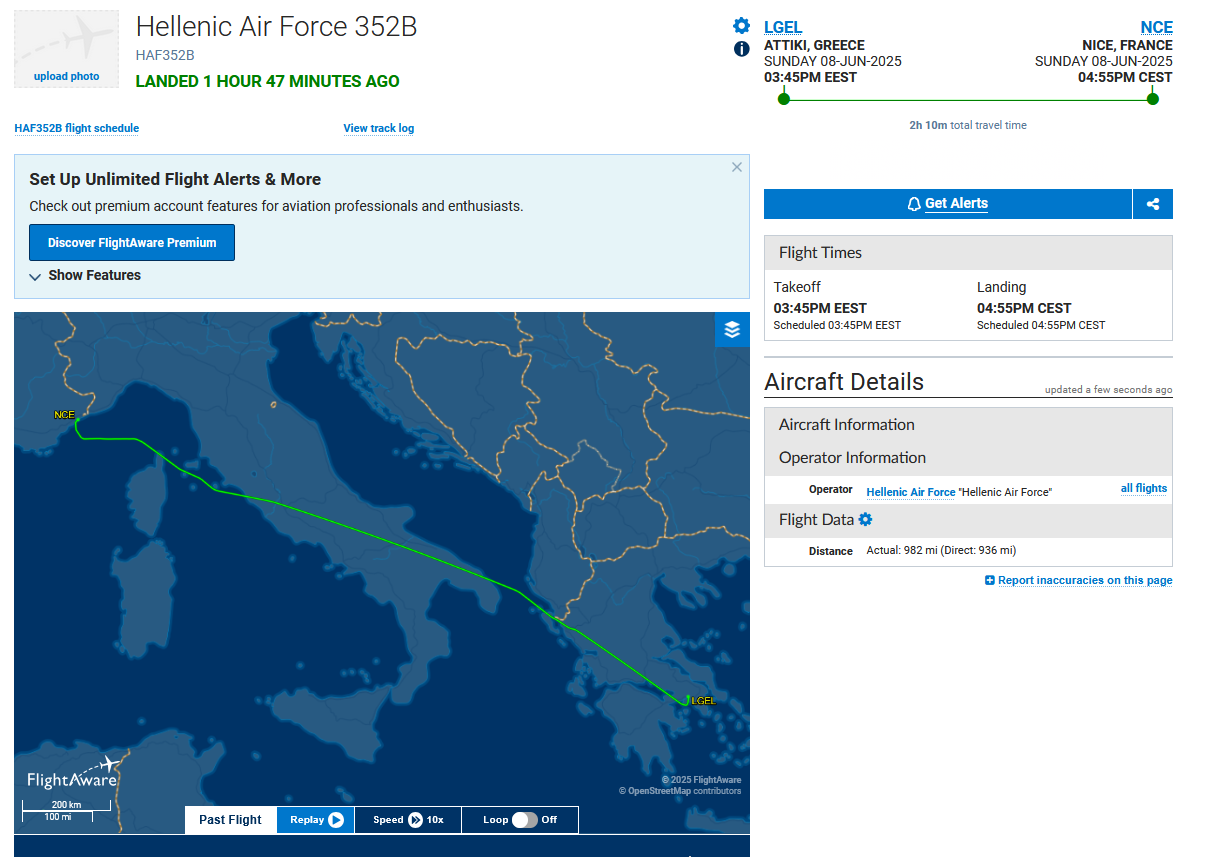Click the Flight Data gear icon
This screenshot has height=857, width=1212.
[x=865, y=519]
